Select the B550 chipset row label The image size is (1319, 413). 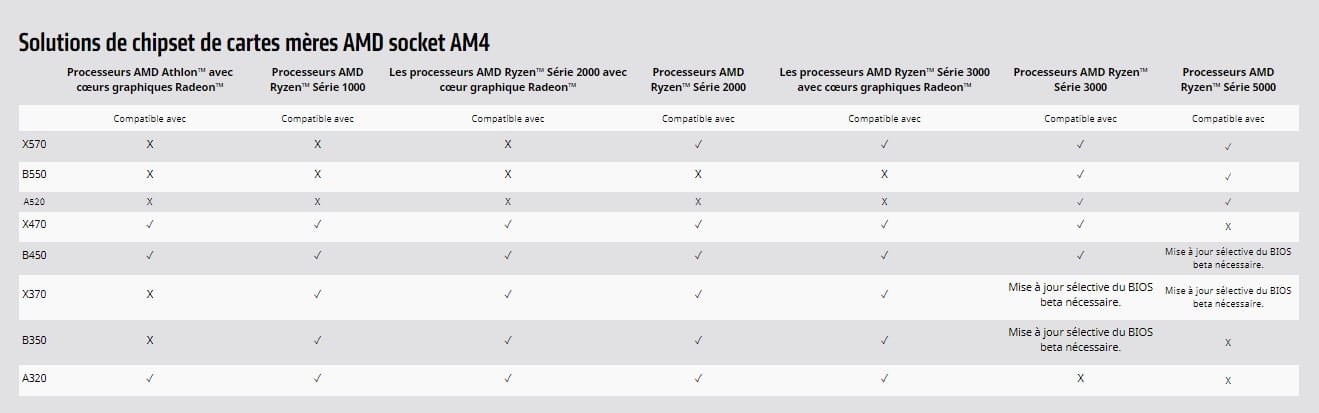(33, 174)
